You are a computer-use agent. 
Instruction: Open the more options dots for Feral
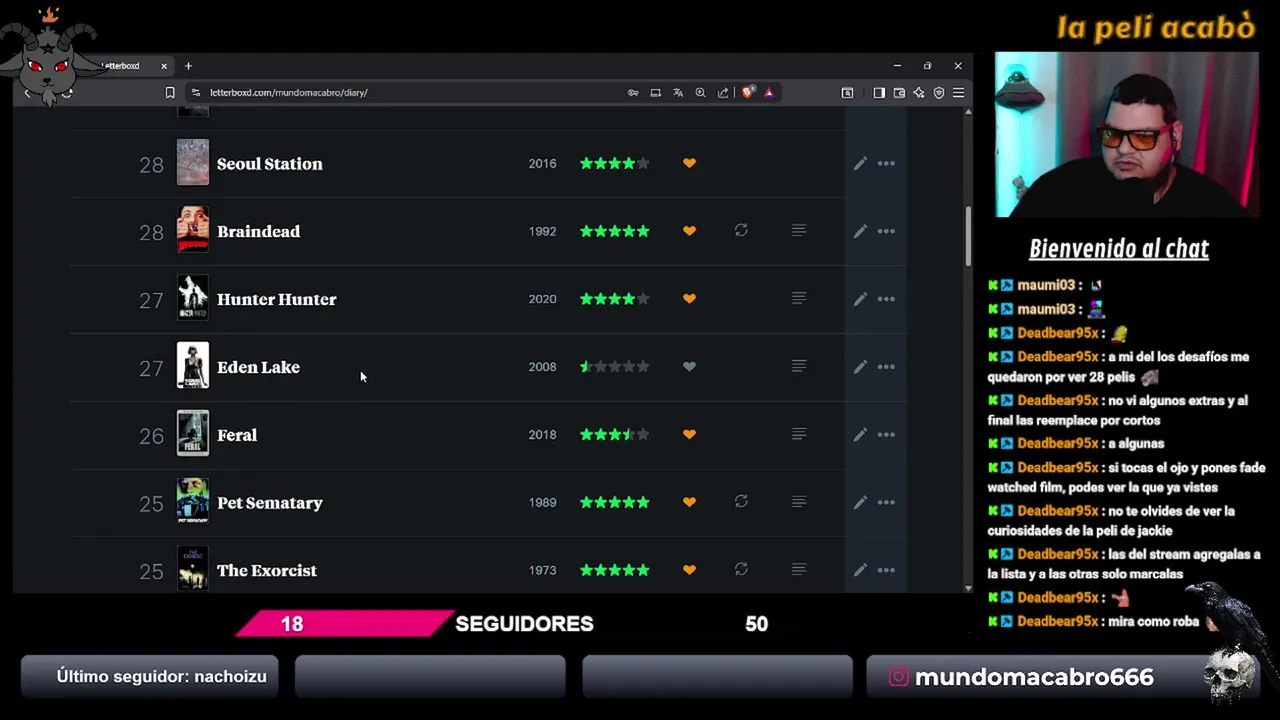[x=886, y=435]
